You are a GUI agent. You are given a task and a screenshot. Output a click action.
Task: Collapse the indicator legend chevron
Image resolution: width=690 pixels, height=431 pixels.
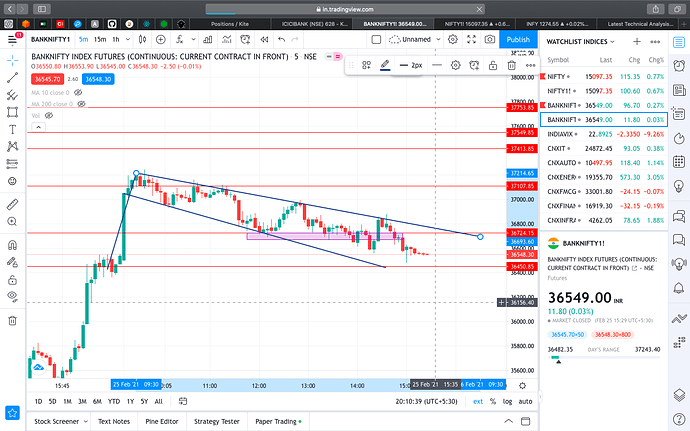point(39,127)
